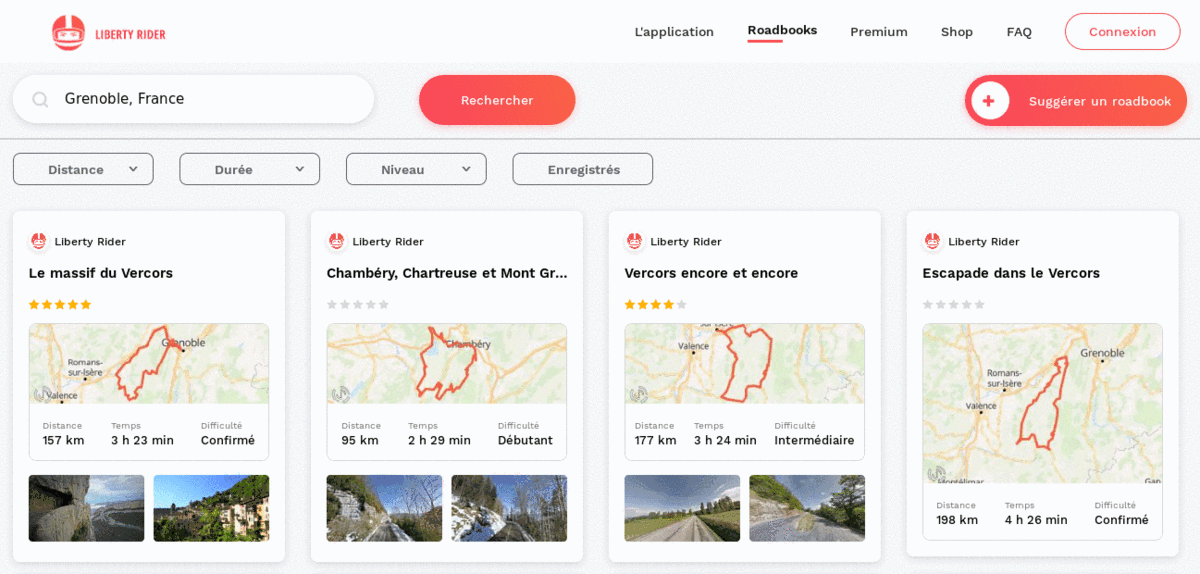Click the Grenoble, France search field
The image size is (1200, 574).
click(193, 99)
